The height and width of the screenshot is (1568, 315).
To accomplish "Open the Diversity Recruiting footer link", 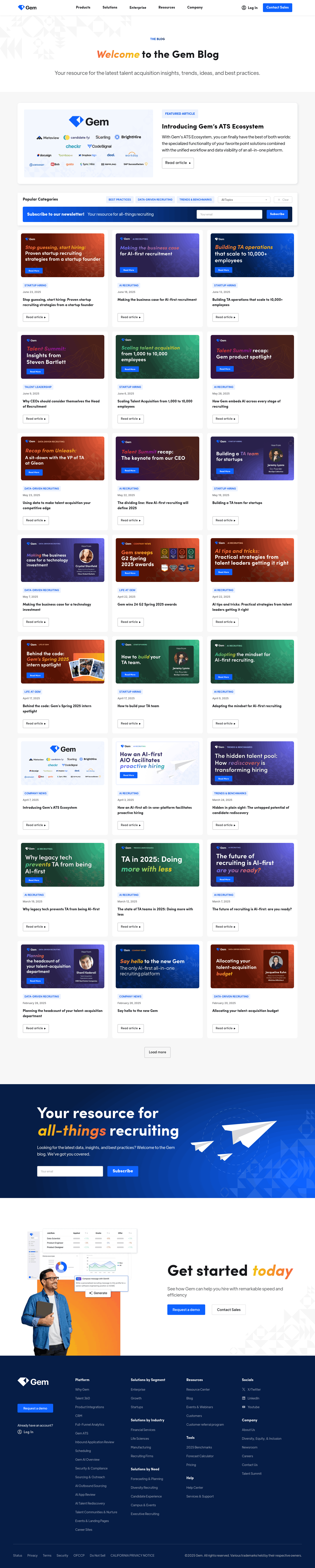I will [x=144, y=1488].
